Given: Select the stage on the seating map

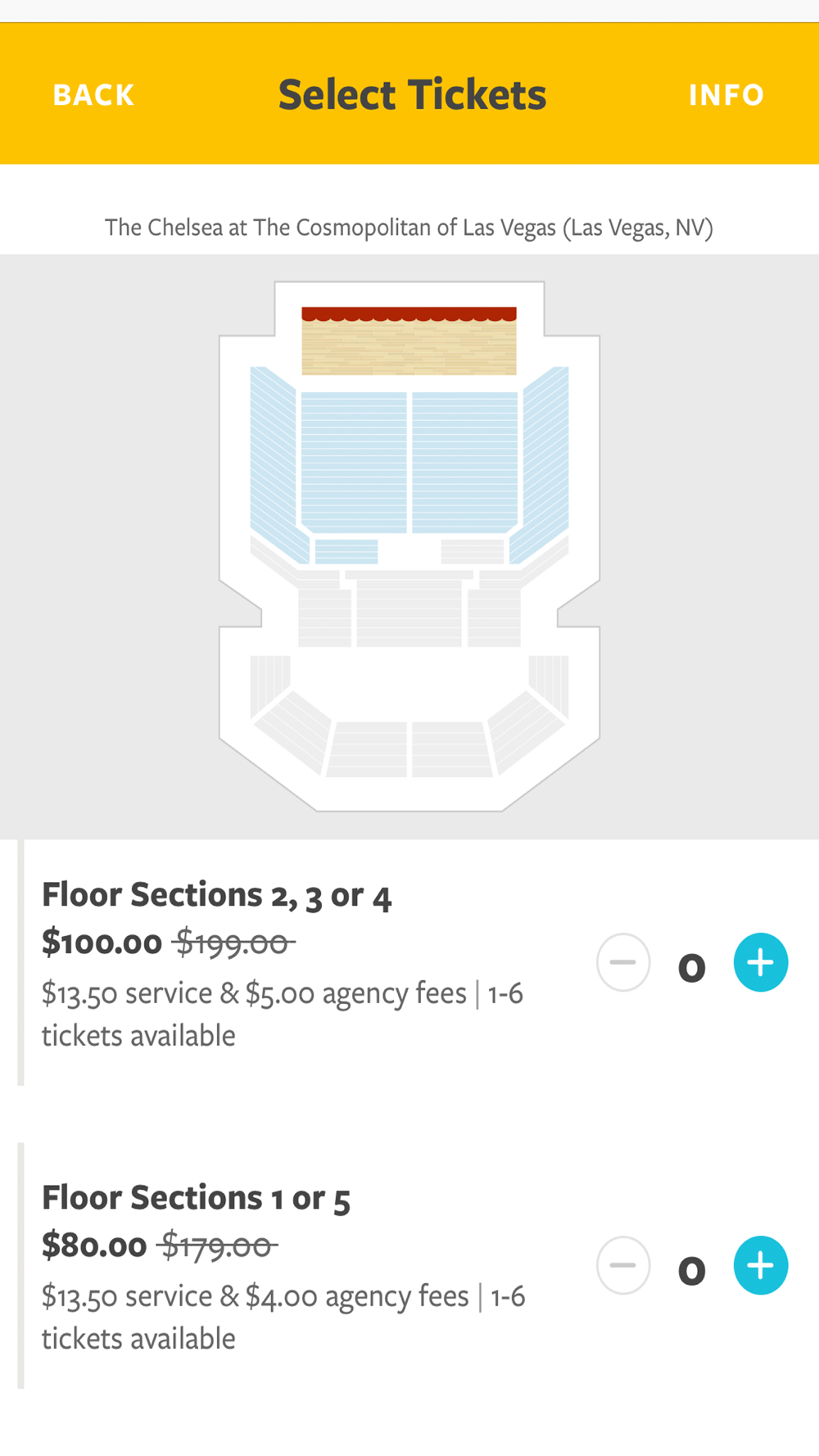Looking at the screenshot, I should 409,341.
